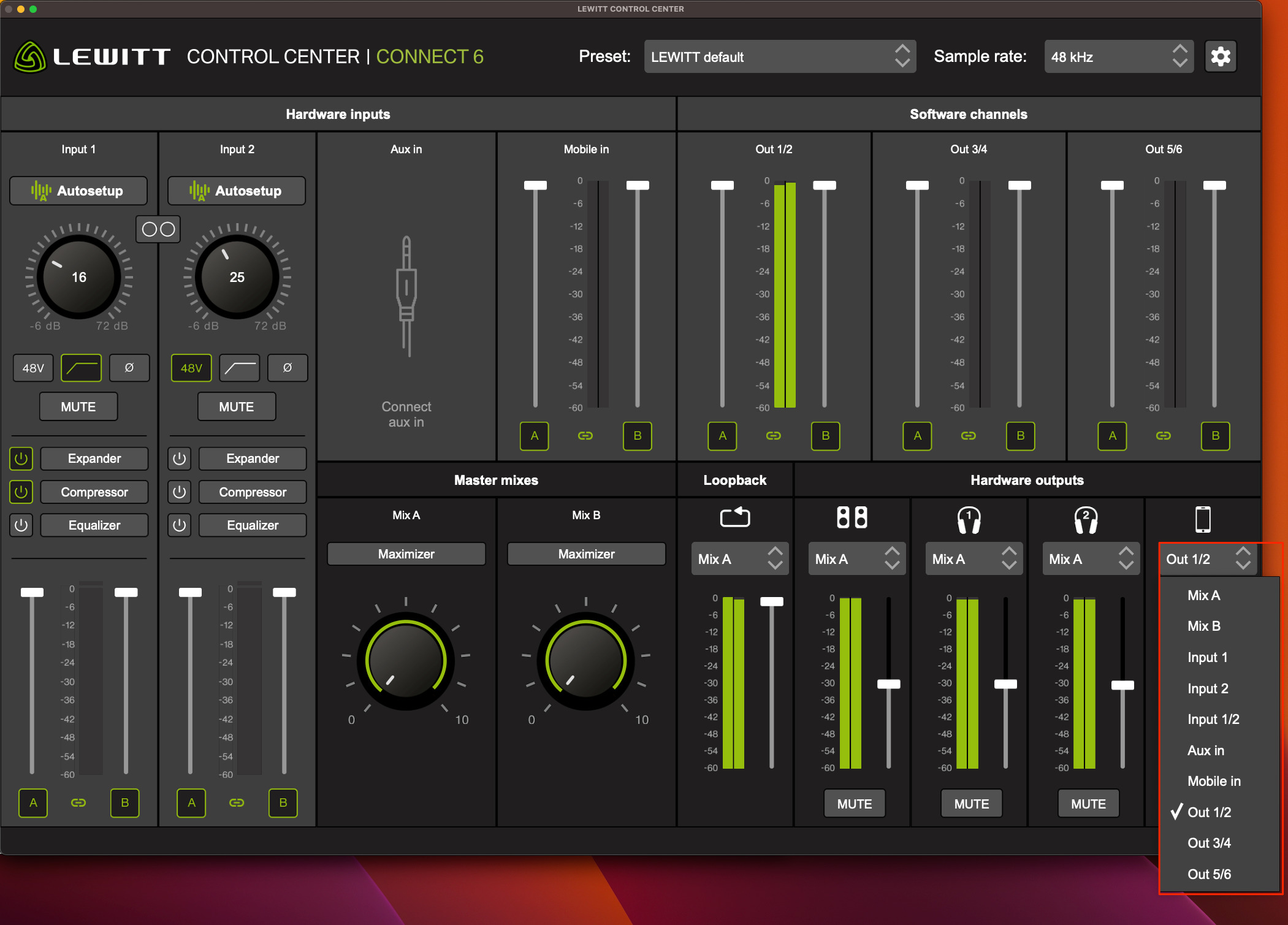Toggle Mix B routing for Out 1/2
The height and width of the screenshot is (925, 1288).
(826, 436)
